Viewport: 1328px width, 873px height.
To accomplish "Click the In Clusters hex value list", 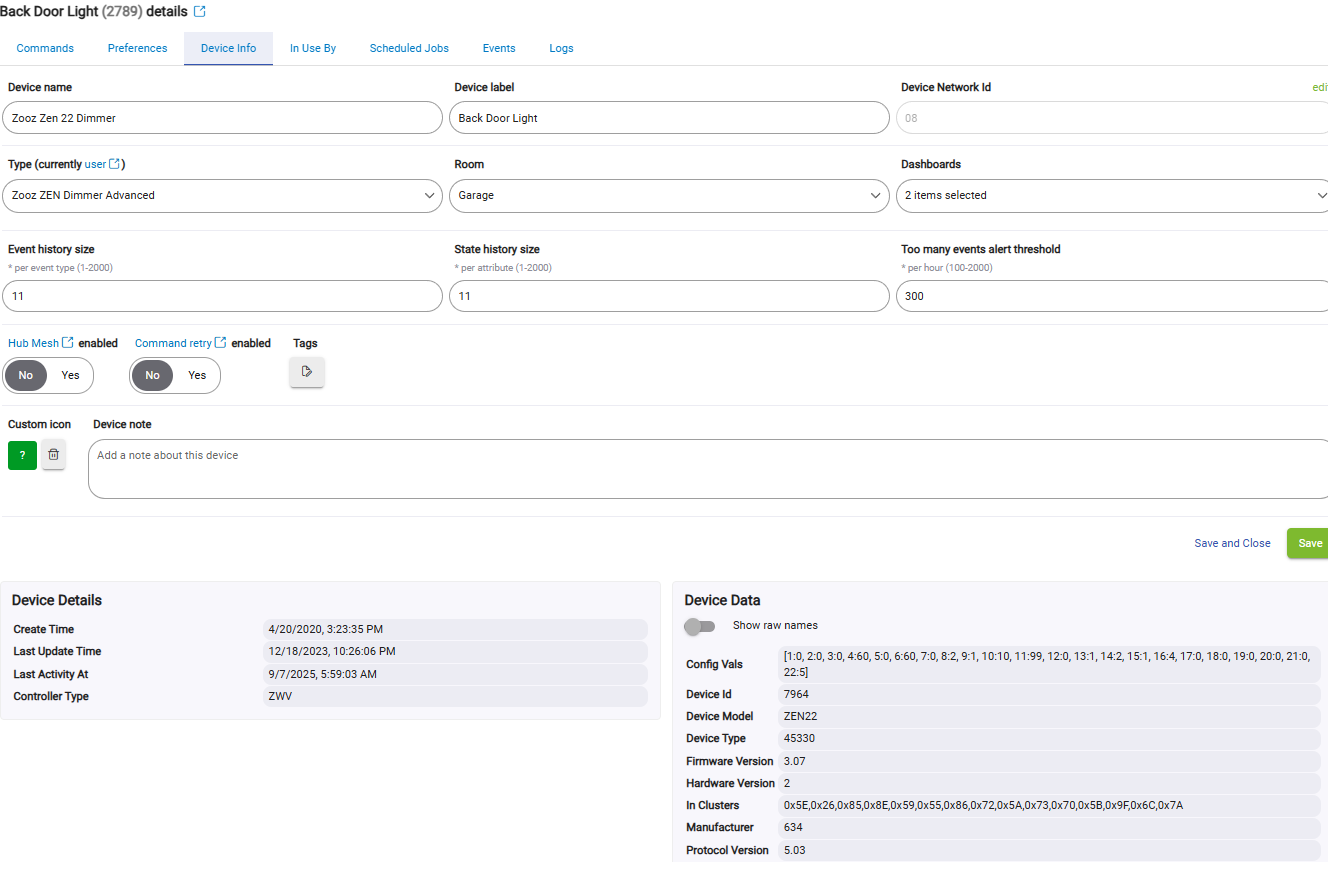I will pos(1049,805).
